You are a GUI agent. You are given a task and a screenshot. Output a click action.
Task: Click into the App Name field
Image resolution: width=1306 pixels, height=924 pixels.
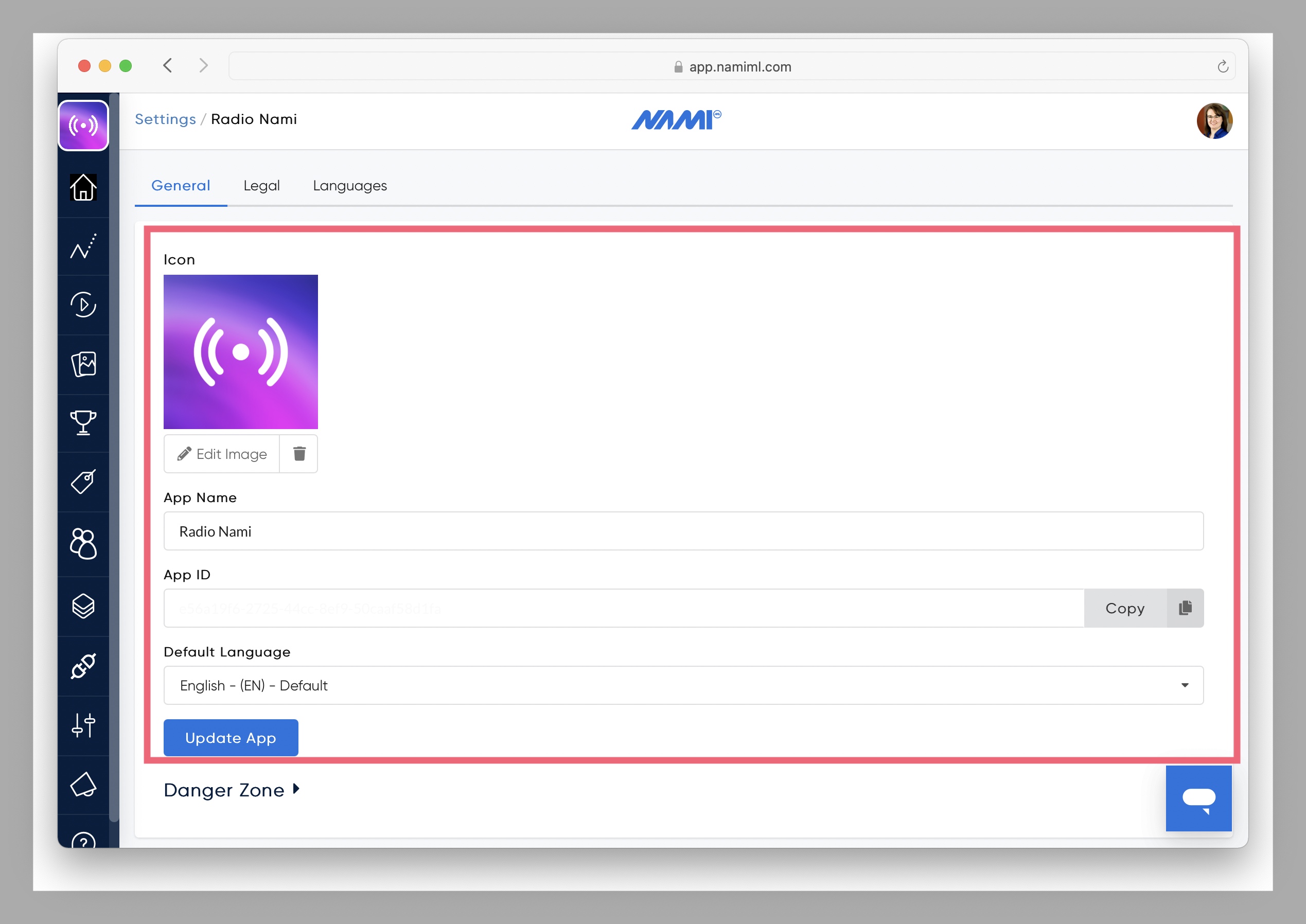pos(683,531)
